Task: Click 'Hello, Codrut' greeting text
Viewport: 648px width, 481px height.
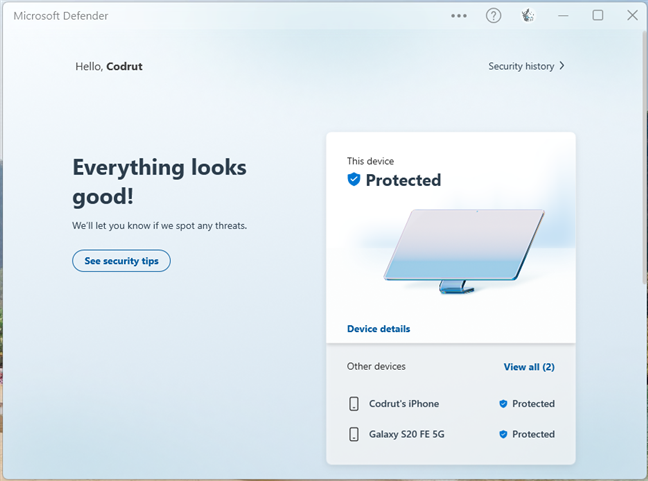Action: coord(109,67)
